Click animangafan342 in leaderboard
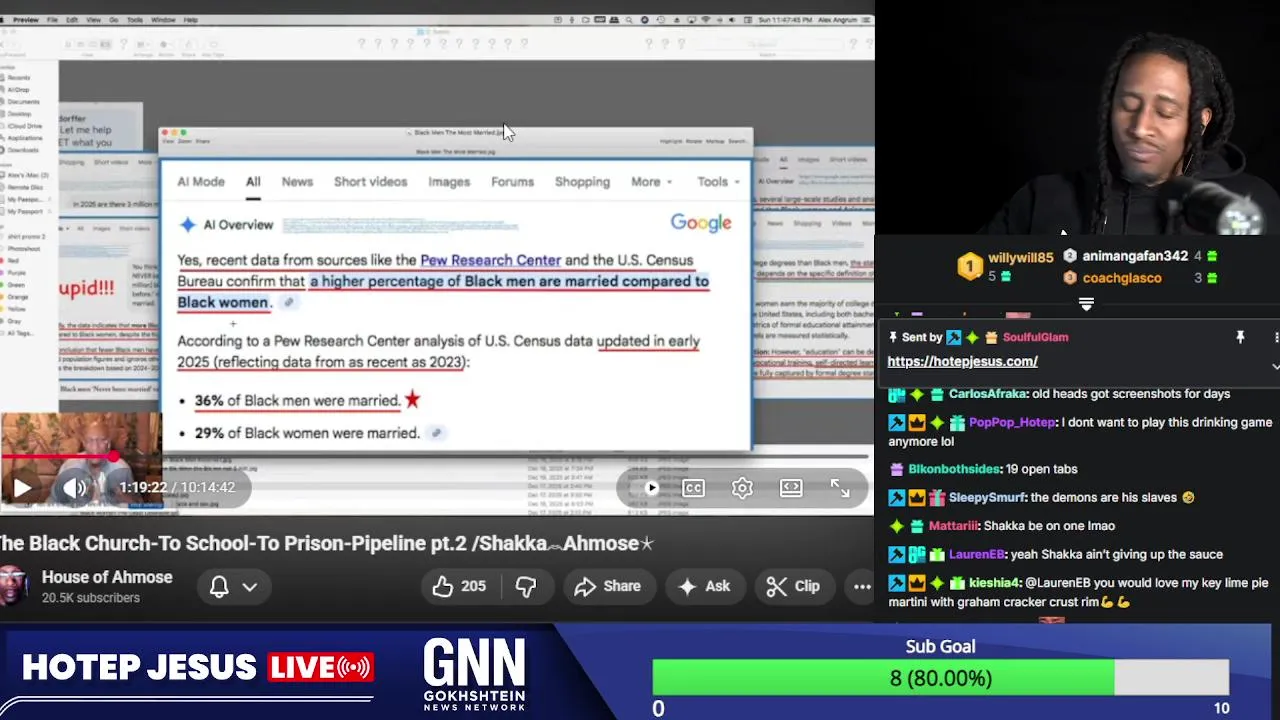1280x720 pixels. pos(1135,256)
